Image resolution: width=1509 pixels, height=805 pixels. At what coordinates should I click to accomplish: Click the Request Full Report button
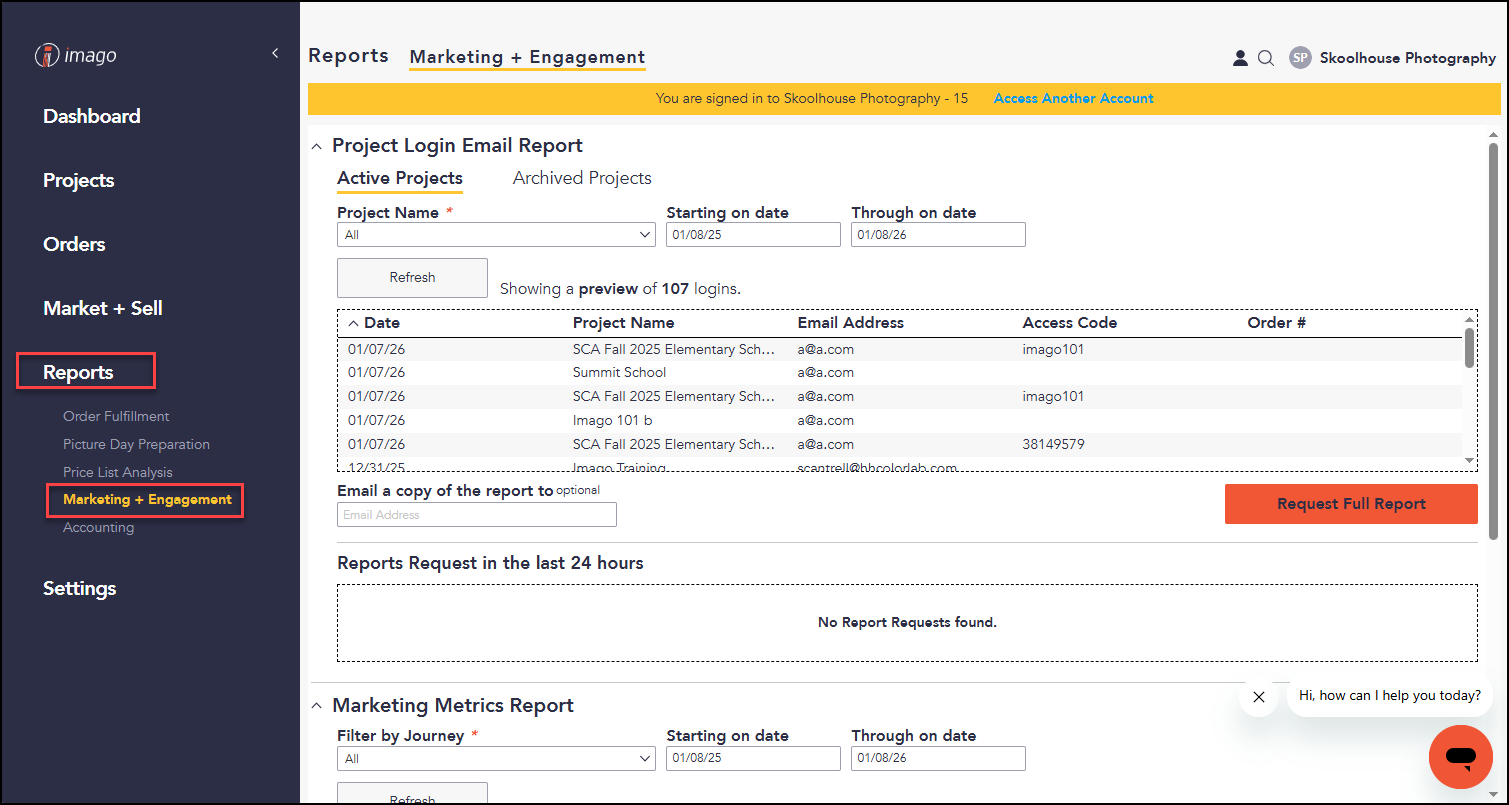pyautogui.click(x=1351, y=504)
